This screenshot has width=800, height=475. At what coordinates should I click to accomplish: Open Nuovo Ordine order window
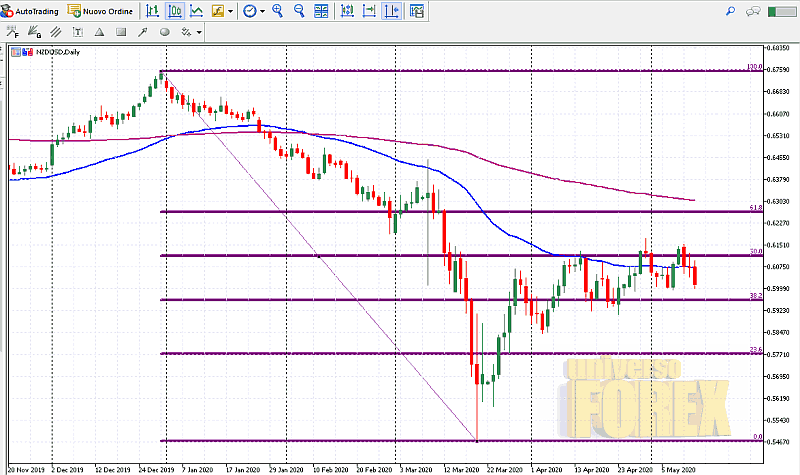tap(100, 11)
